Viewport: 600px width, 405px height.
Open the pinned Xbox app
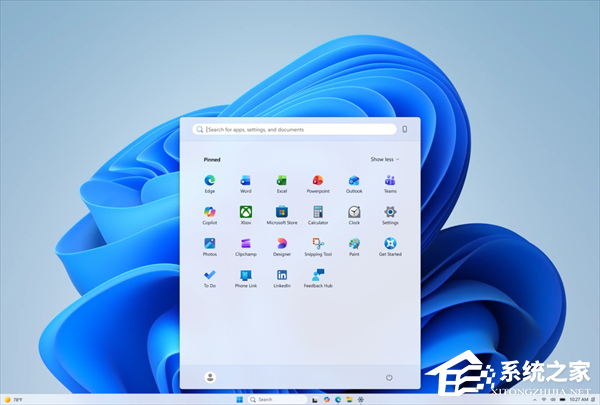[246, 215]
